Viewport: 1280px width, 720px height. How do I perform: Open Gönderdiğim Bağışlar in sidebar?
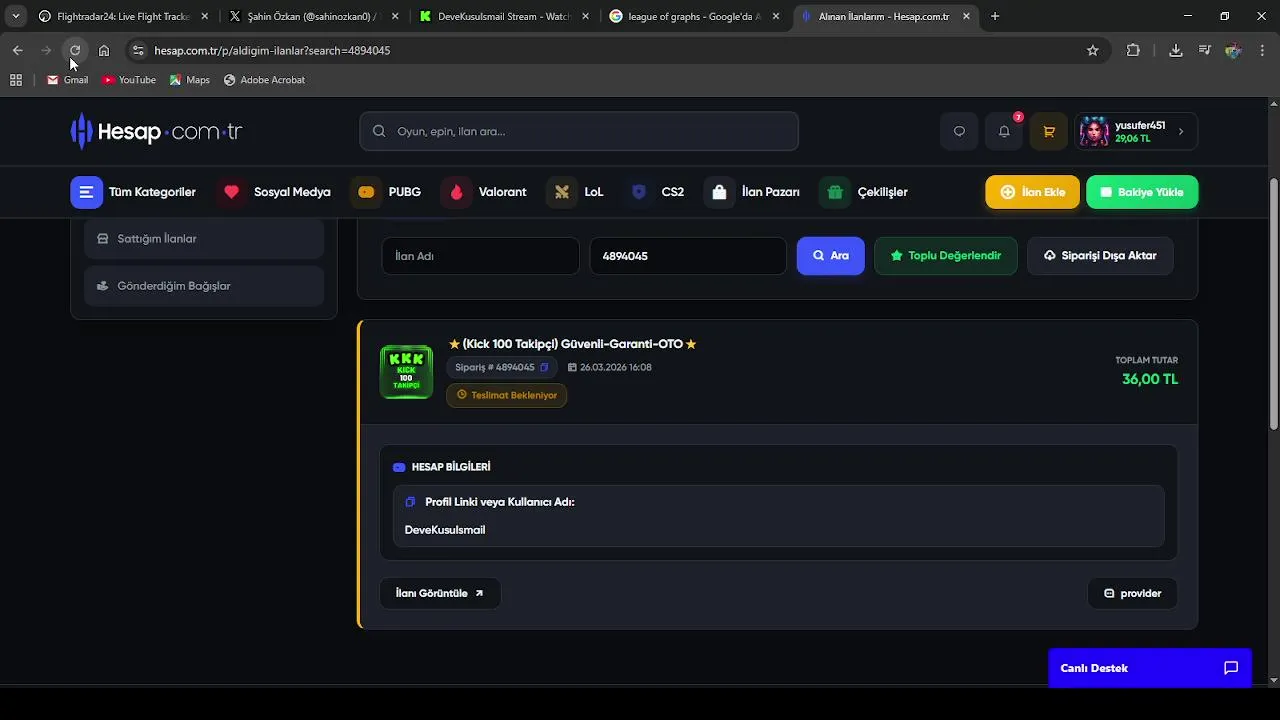[x=204, y=286]
